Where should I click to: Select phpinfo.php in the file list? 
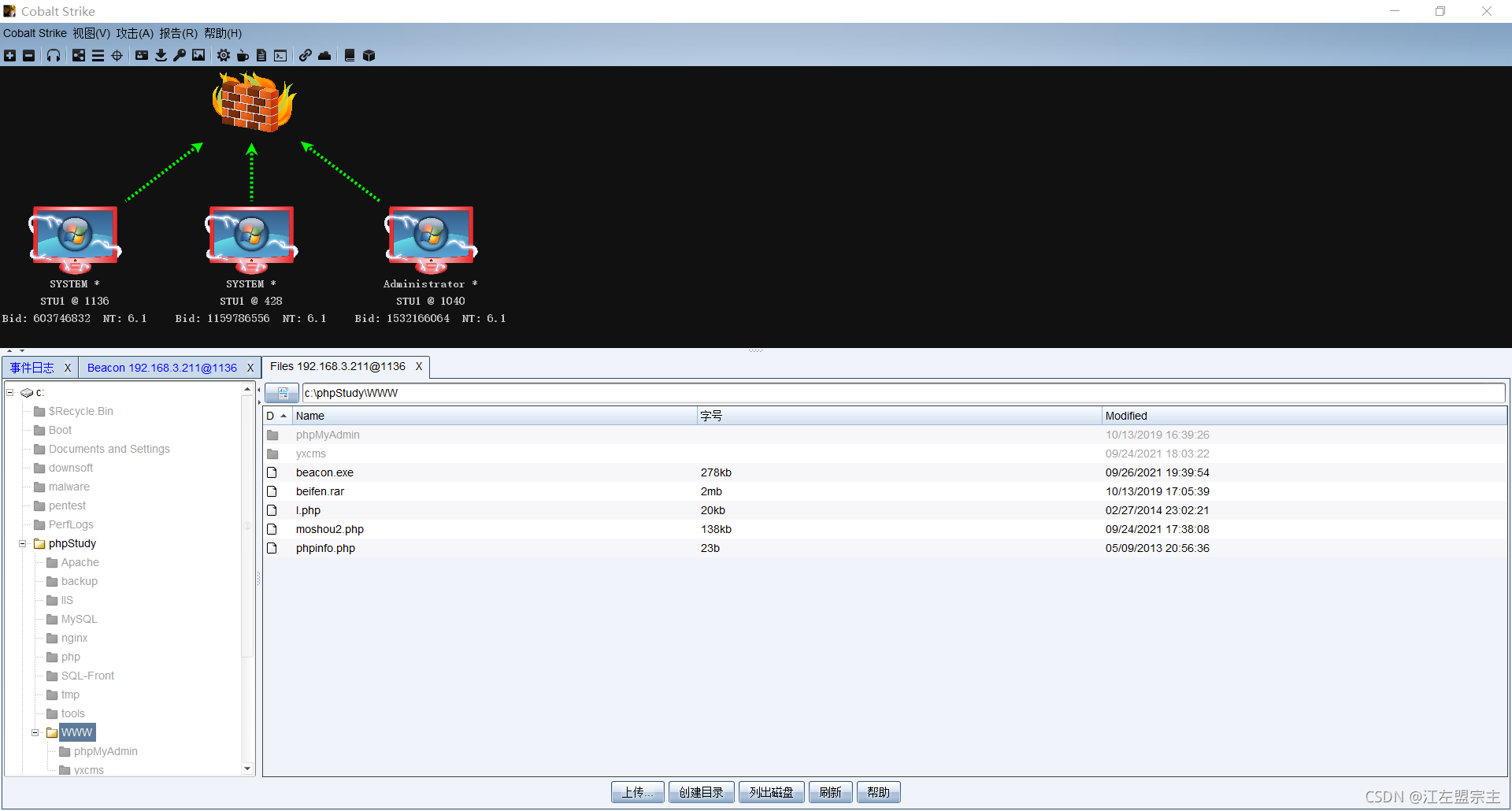point(885,548)
